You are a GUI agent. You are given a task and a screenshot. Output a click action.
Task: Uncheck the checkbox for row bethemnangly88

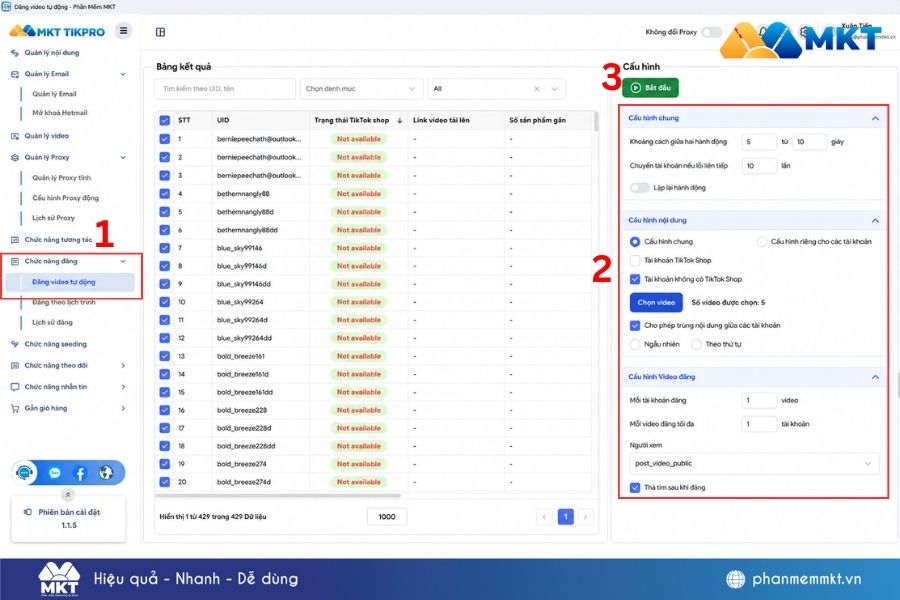pos(165,193)
